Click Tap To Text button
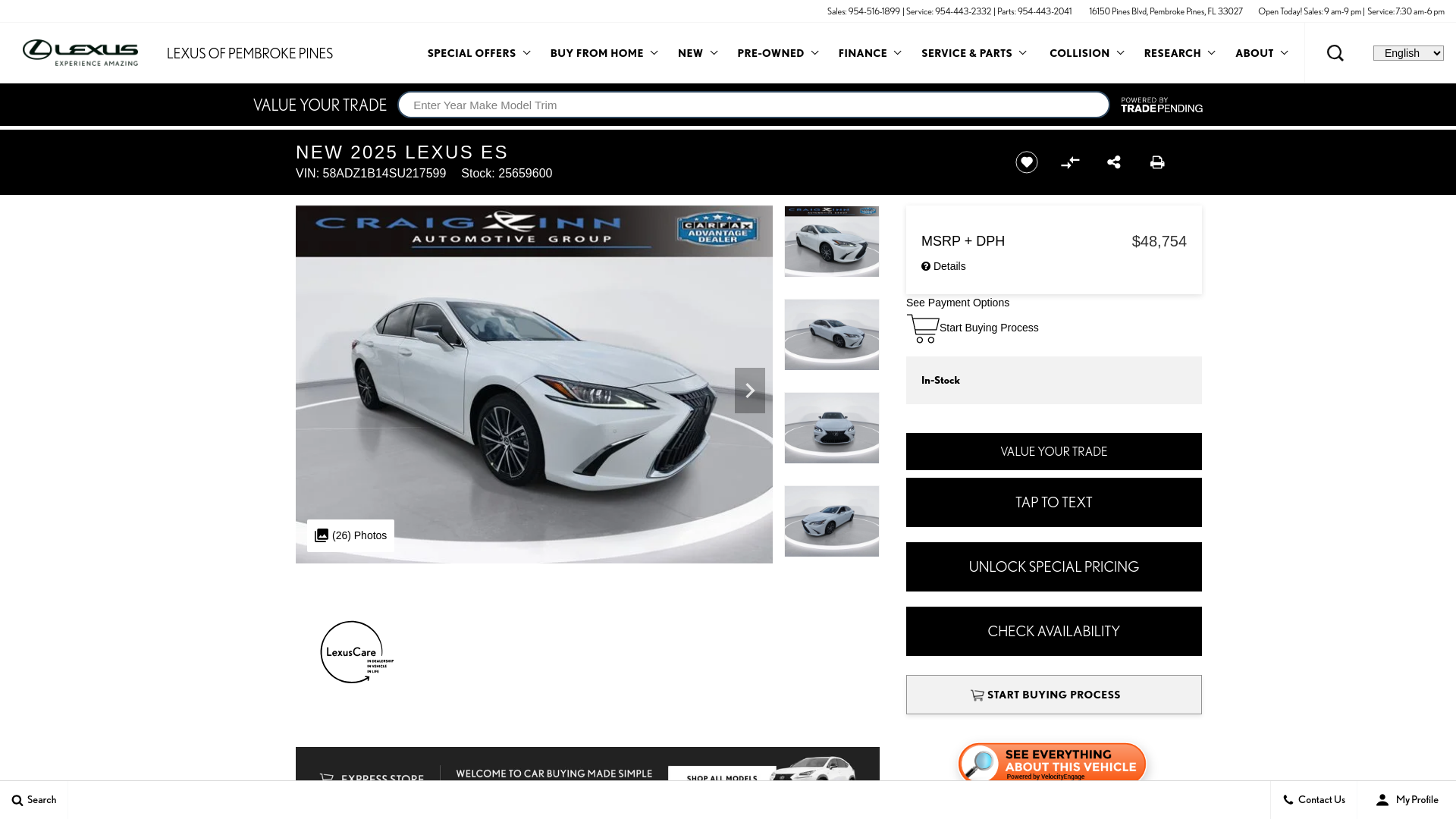This screenshot has width=1456, height=819. point(1054,502)
